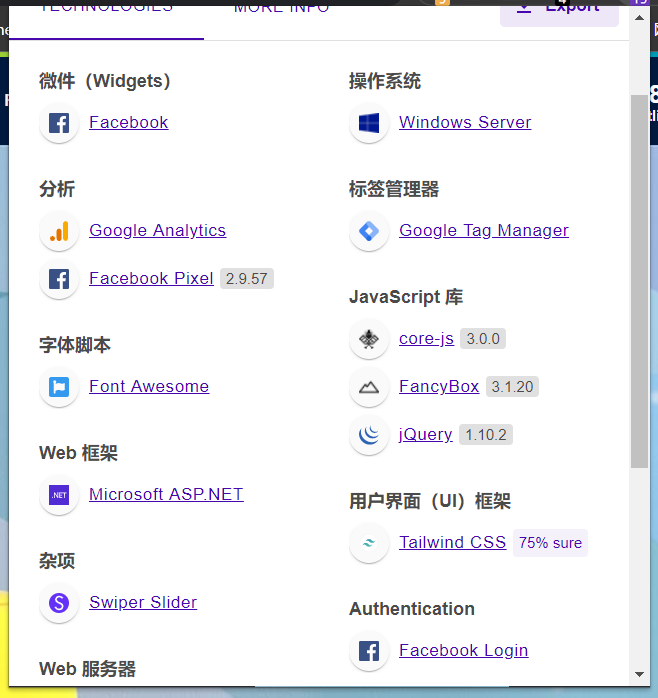This screenshot has width=658, height=698.
Task: Click the Facebook Login icon
Action: (x=369, y=651)
